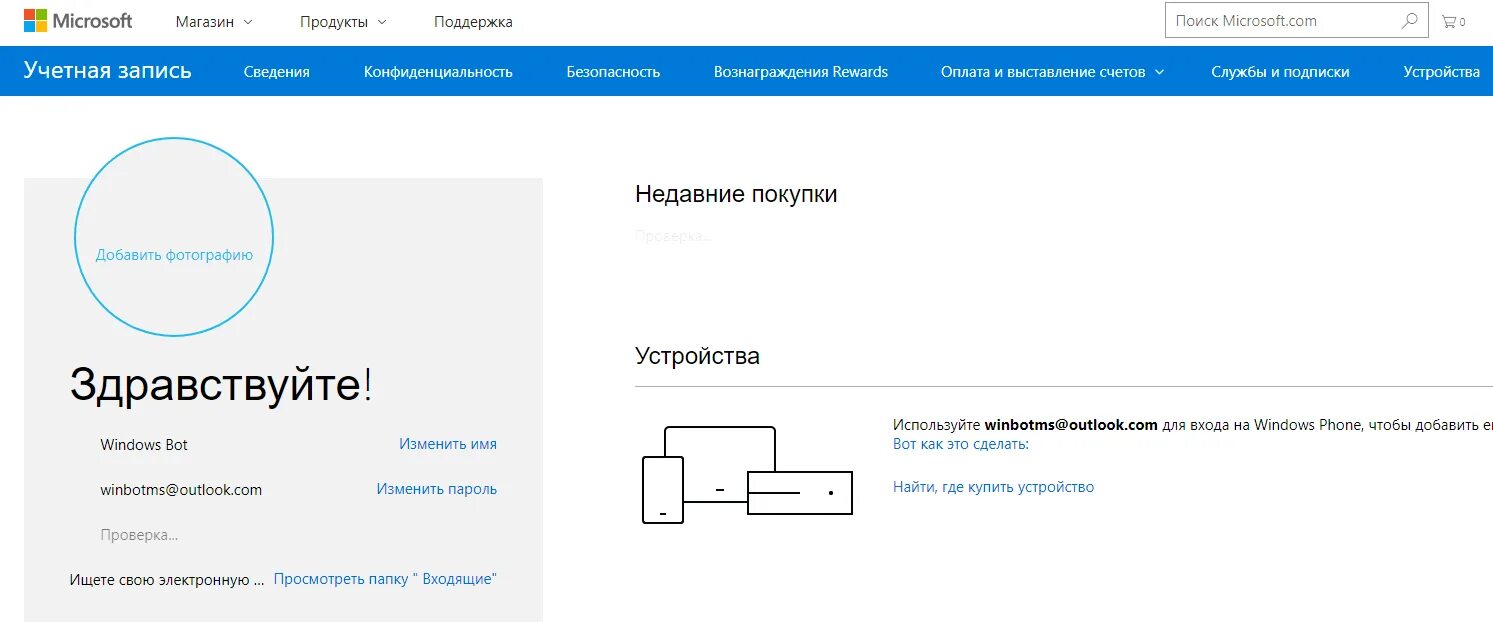1493x622 pixels.
Task: Open Просмотреть папку "Входящие" link
Action: (385, 579)
